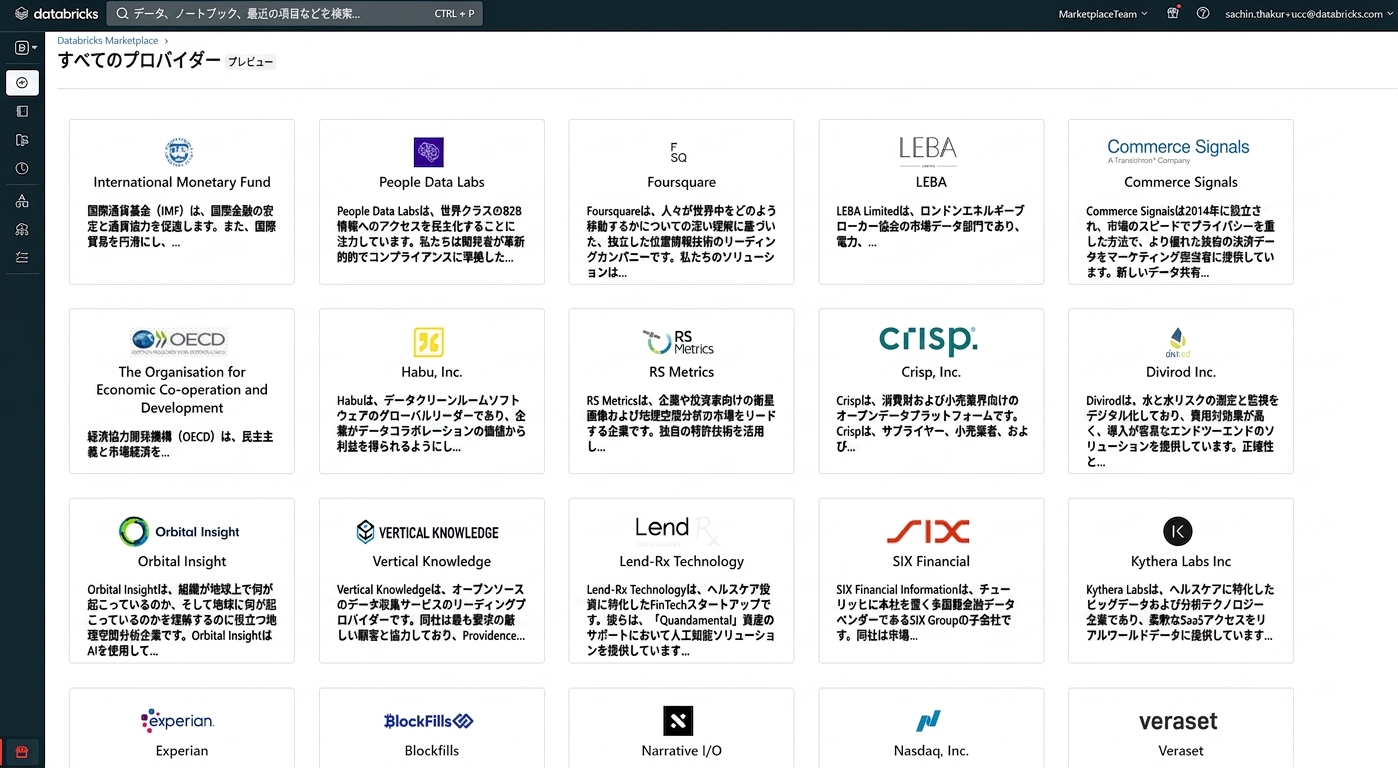Click the Foursquare description paragraph

(681, 242)
